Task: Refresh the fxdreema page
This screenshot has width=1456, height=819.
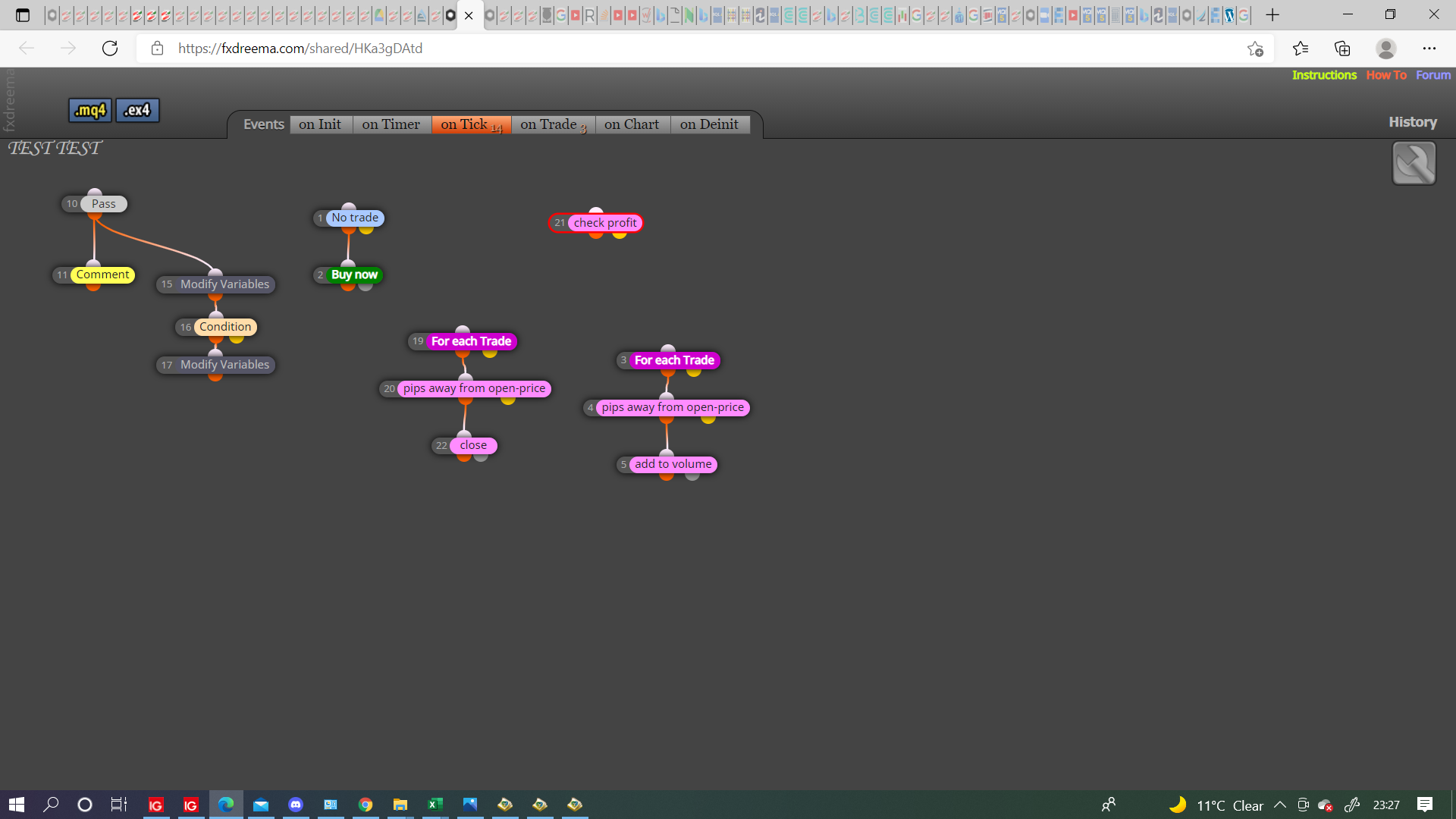Action: click(x=110, y=49)
